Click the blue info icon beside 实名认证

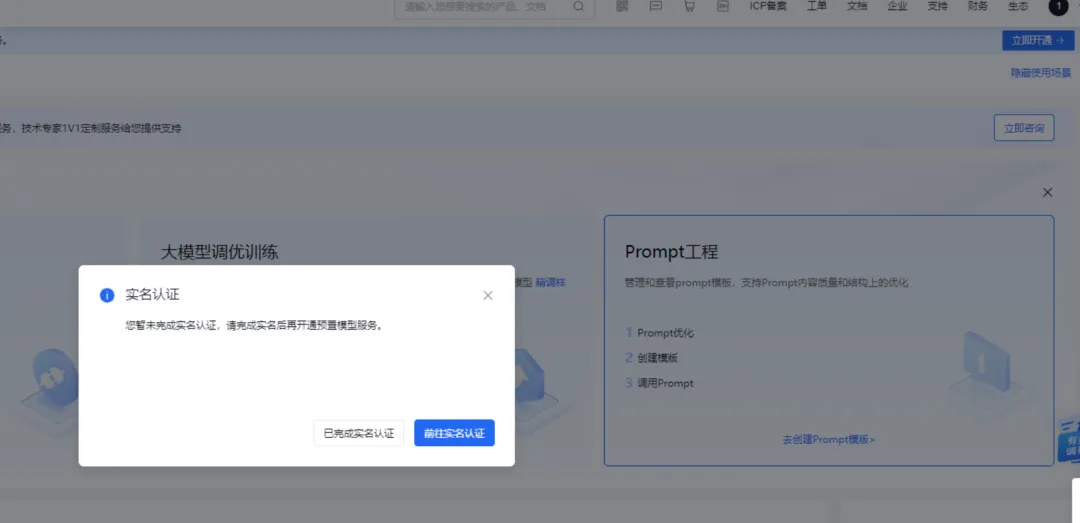click(x=107, y=296)
